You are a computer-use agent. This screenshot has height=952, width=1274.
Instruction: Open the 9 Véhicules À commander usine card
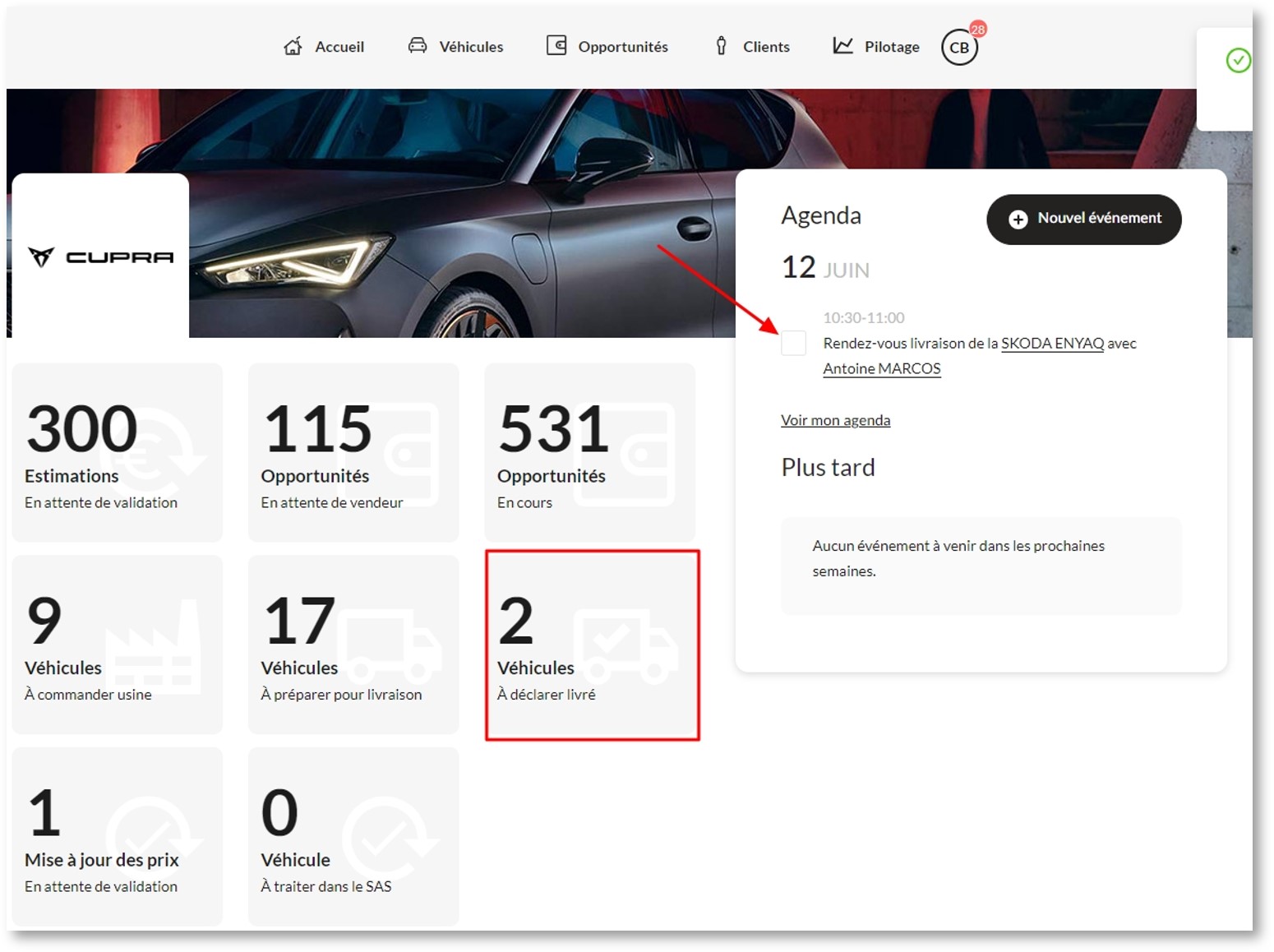coord(118,645)
